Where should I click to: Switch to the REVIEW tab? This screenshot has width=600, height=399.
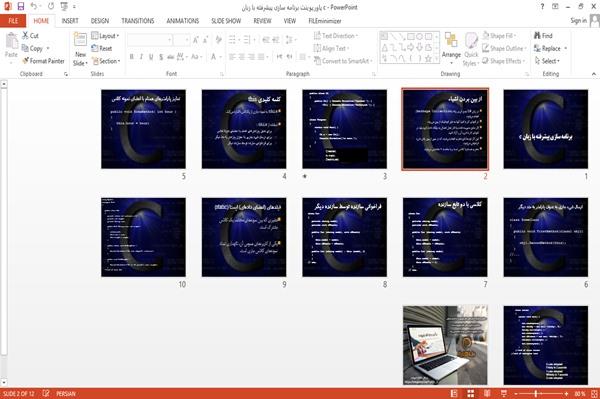point(262,21)
